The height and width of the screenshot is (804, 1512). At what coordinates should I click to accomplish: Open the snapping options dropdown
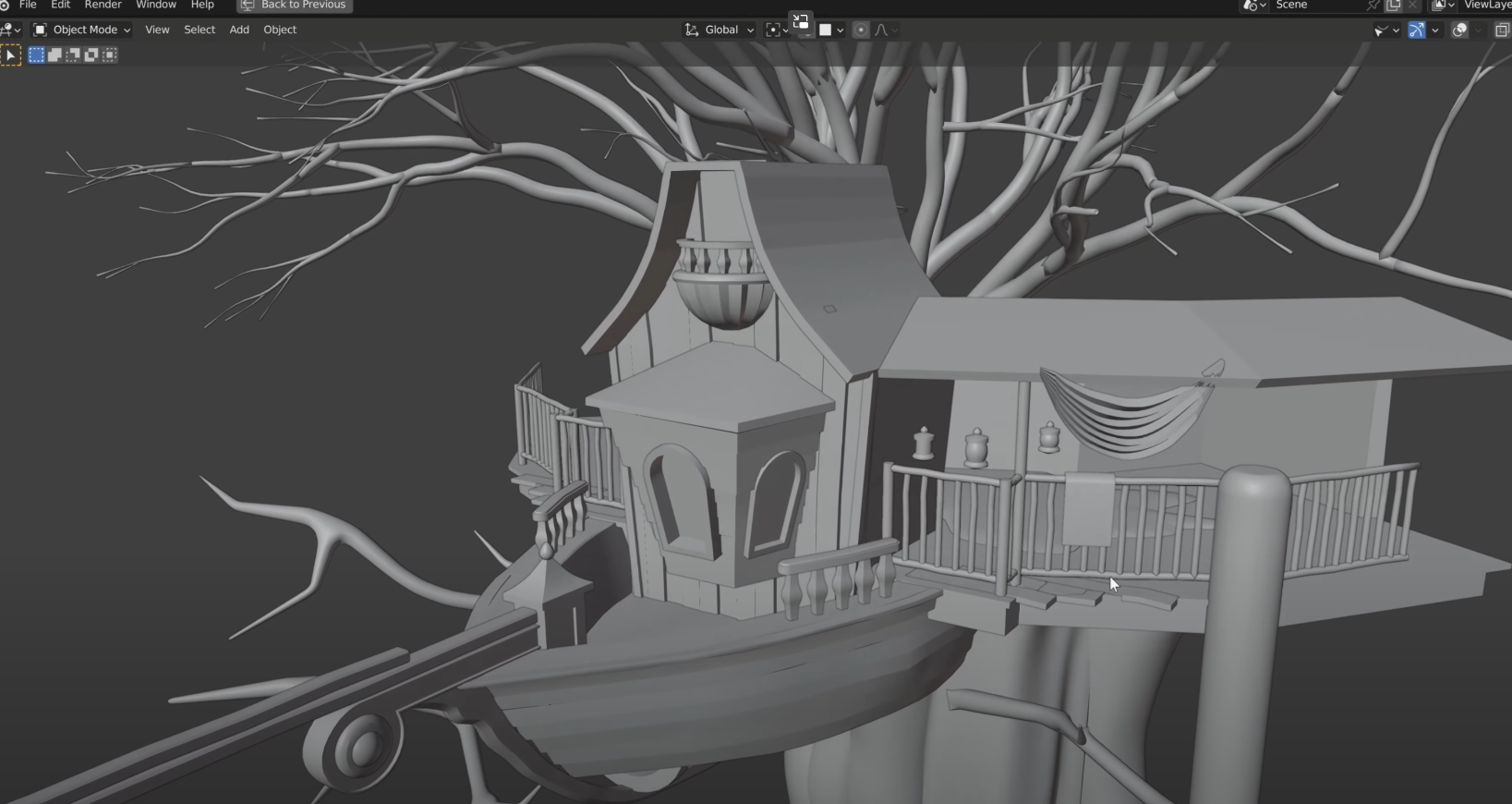point(831,30)
